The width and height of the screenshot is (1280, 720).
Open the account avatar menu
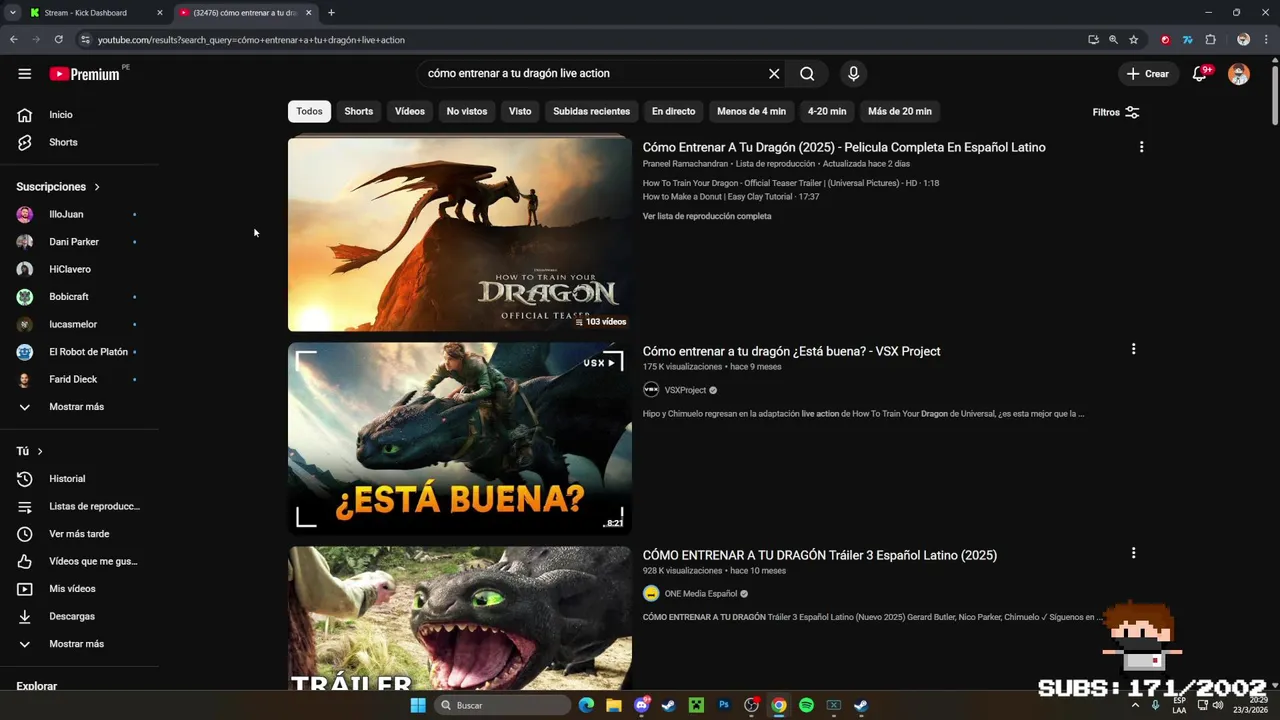click(x=1239, y=74)
